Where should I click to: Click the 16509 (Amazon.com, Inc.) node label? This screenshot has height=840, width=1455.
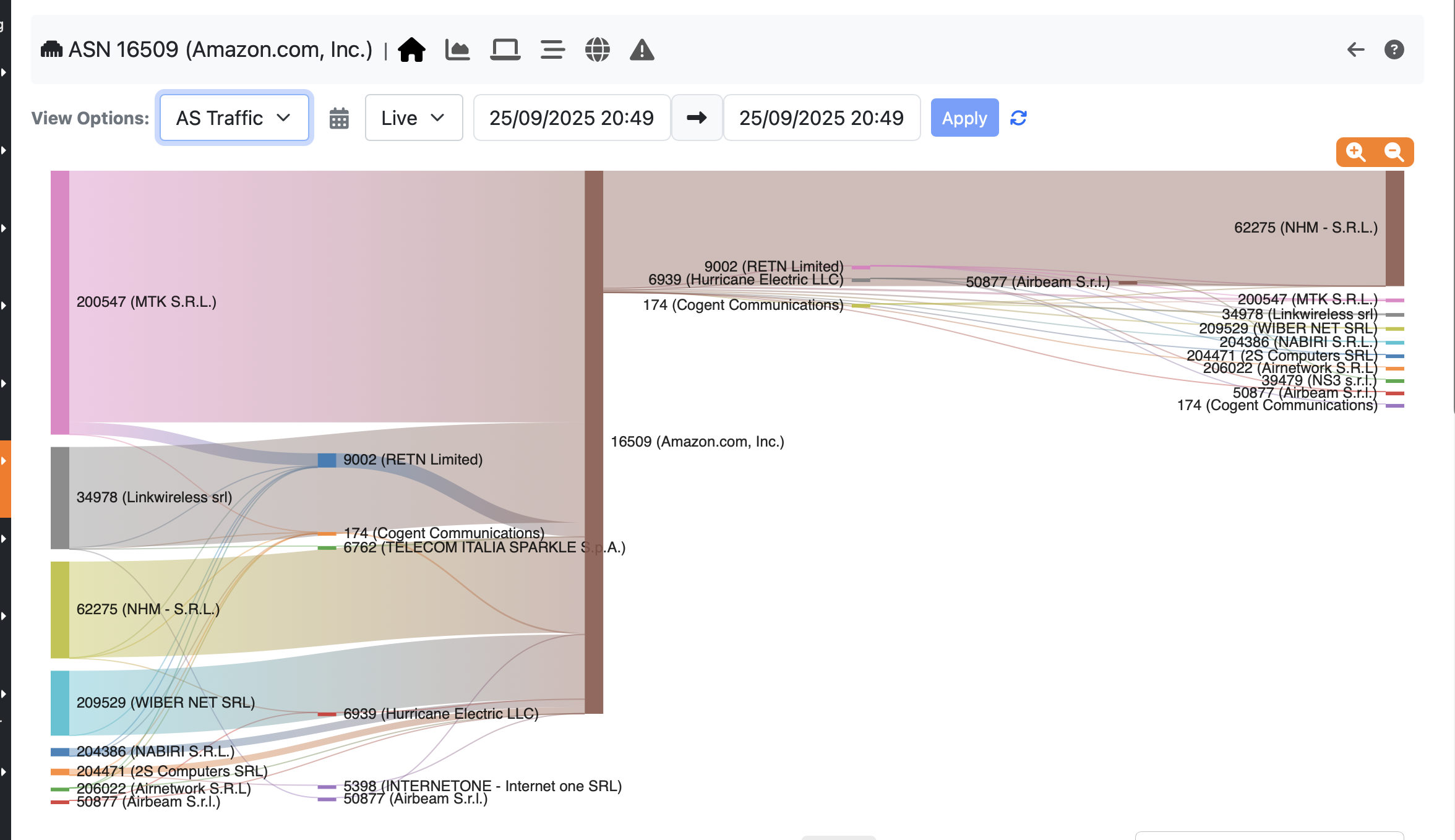698,442
